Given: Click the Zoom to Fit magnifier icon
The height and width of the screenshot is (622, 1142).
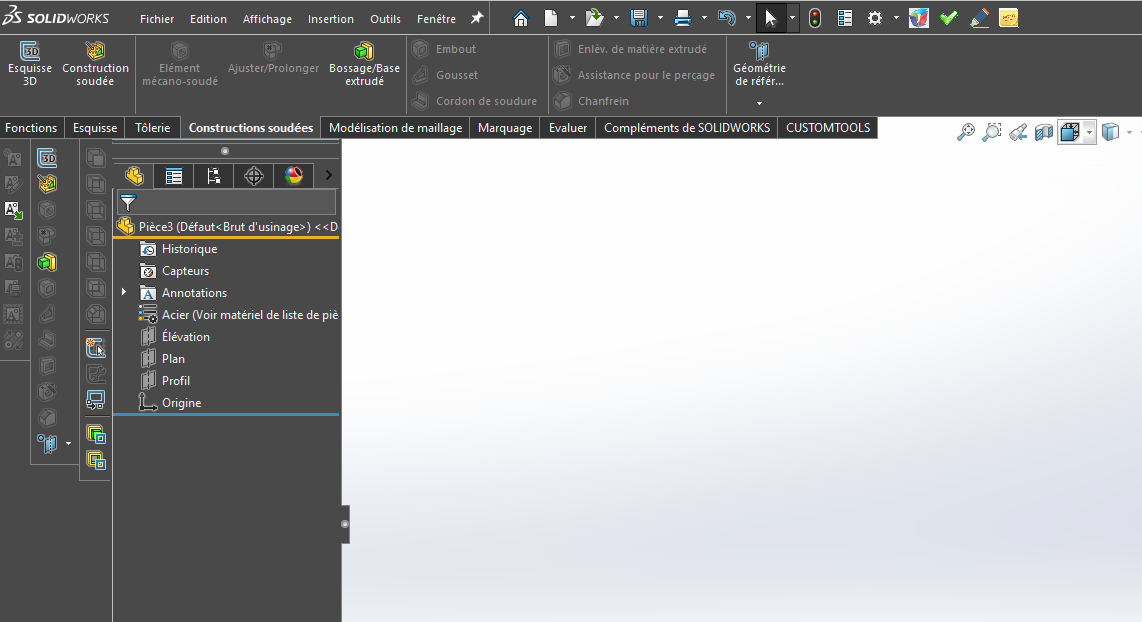Looking at the screenshot, I should (x=966, y=132).
